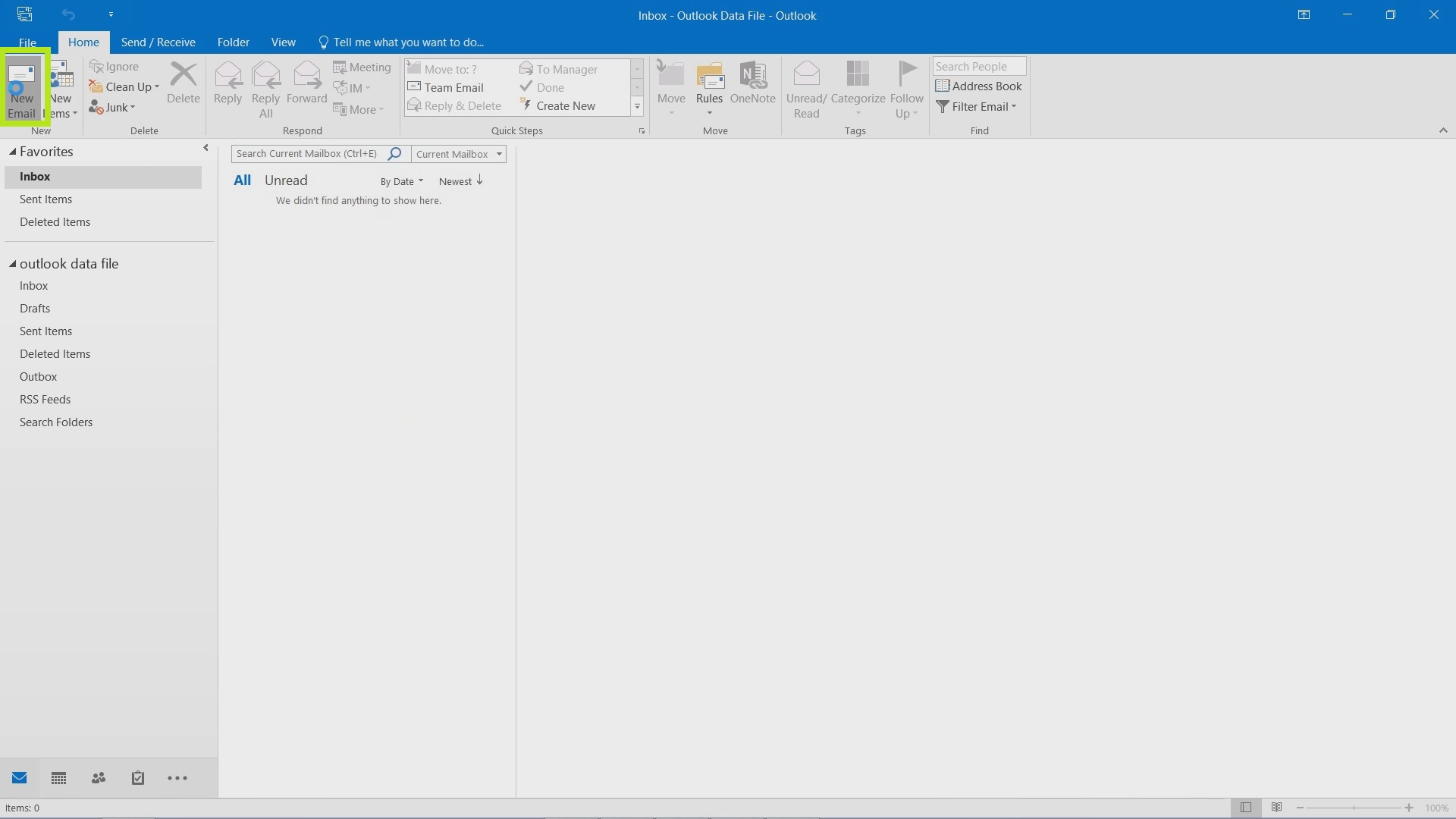Open Address Book panel
Image resolution: width=1456 pixels, height=819 pixels.
coord(978,85)
